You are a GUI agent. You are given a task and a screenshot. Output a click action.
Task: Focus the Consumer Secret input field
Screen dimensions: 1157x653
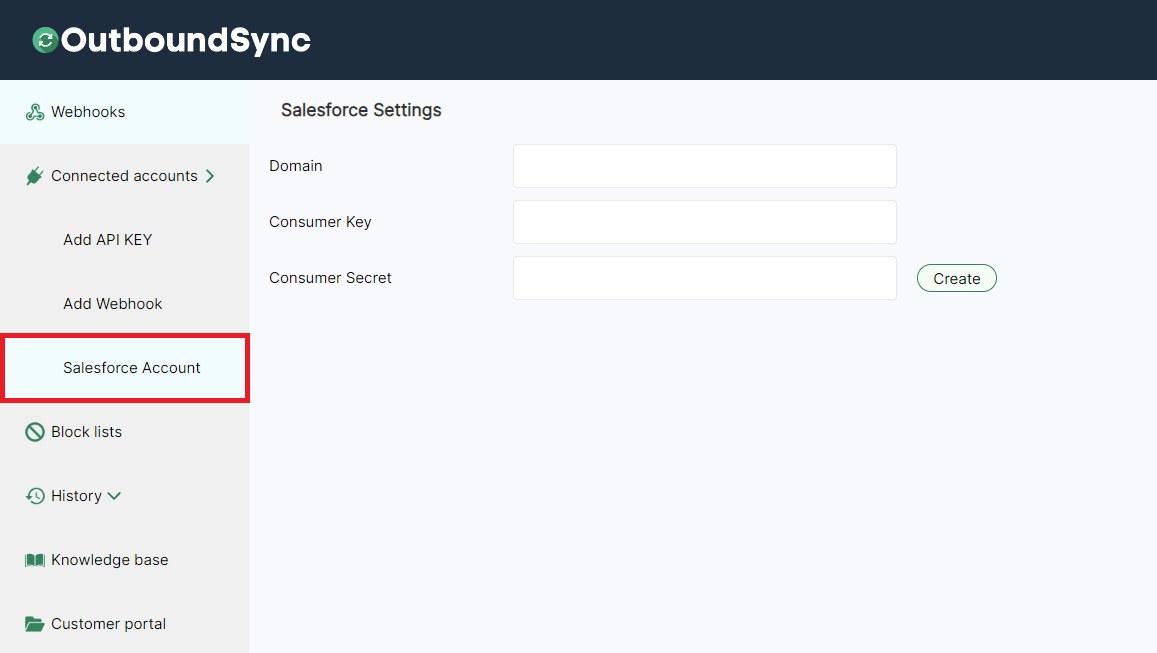click(705, 278)
